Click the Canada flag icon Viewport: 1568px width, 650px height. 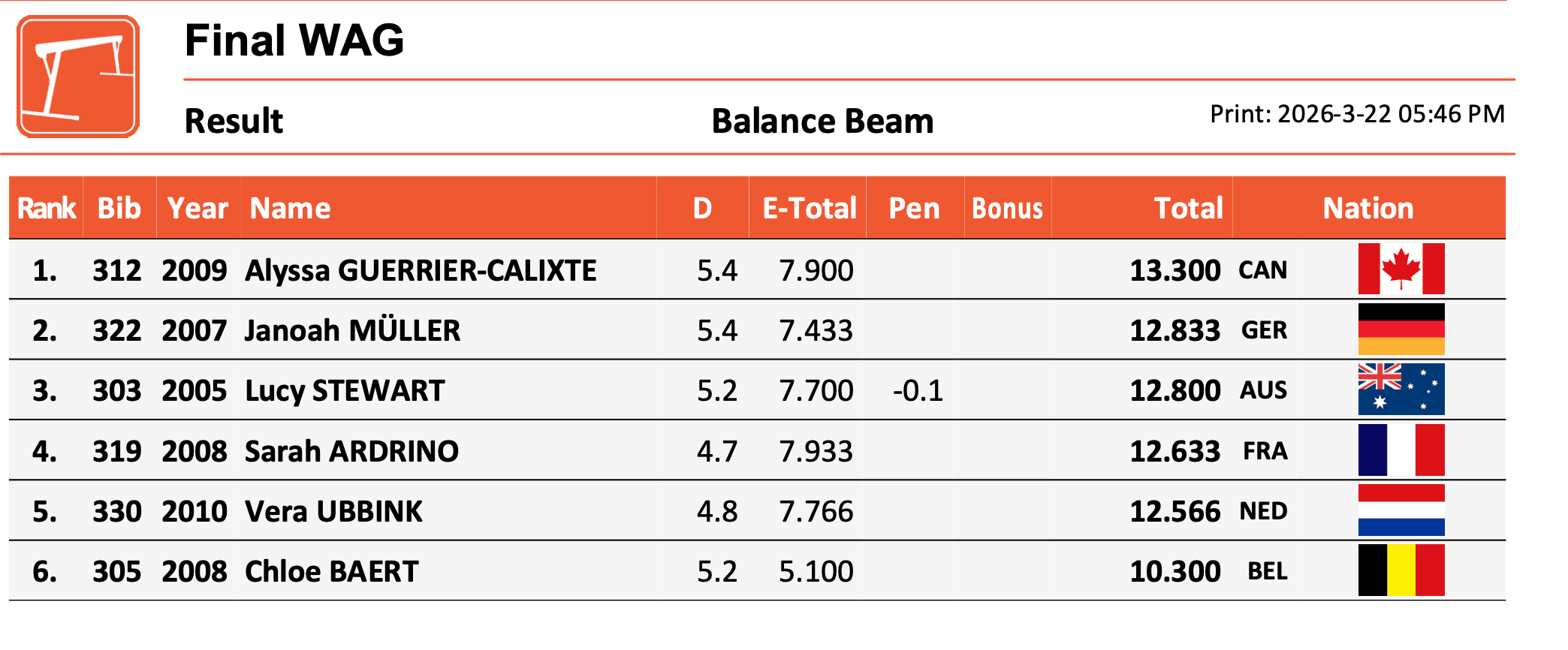coord(1401,269)
